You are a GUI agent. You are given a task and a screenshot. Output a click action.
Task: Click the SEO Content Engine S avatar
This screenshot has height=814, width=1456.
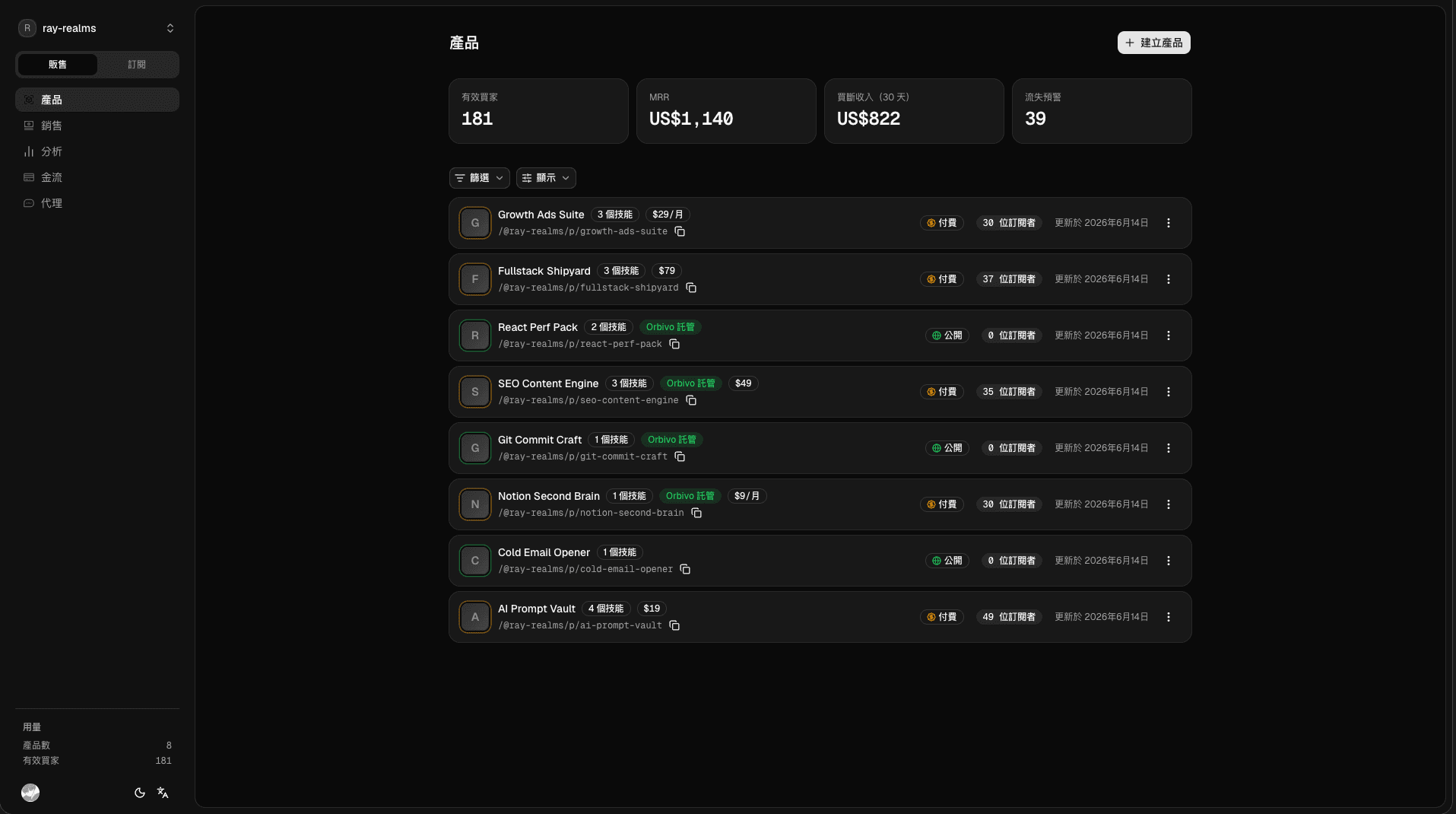pyautogui.click(x=475, y=392)
